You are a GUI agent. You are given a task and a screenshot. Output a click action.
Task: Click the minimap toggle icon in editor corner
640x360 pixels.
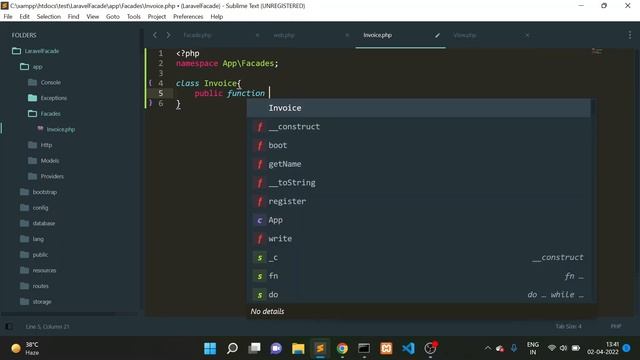597,51
